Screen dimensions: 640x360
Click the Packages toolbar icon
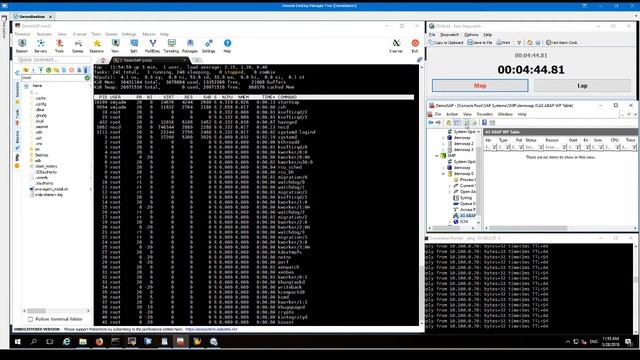(190, 46)
